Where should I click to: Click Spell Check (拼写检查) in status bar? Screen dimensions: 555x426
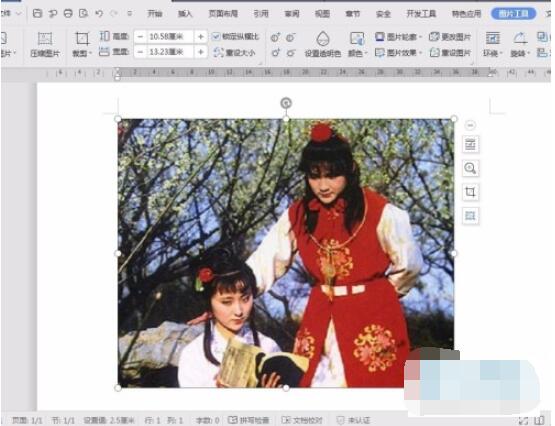249,420
